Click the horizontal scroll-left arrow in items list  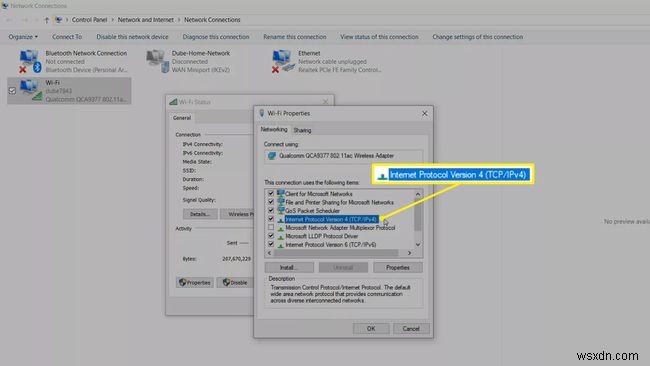269,253
